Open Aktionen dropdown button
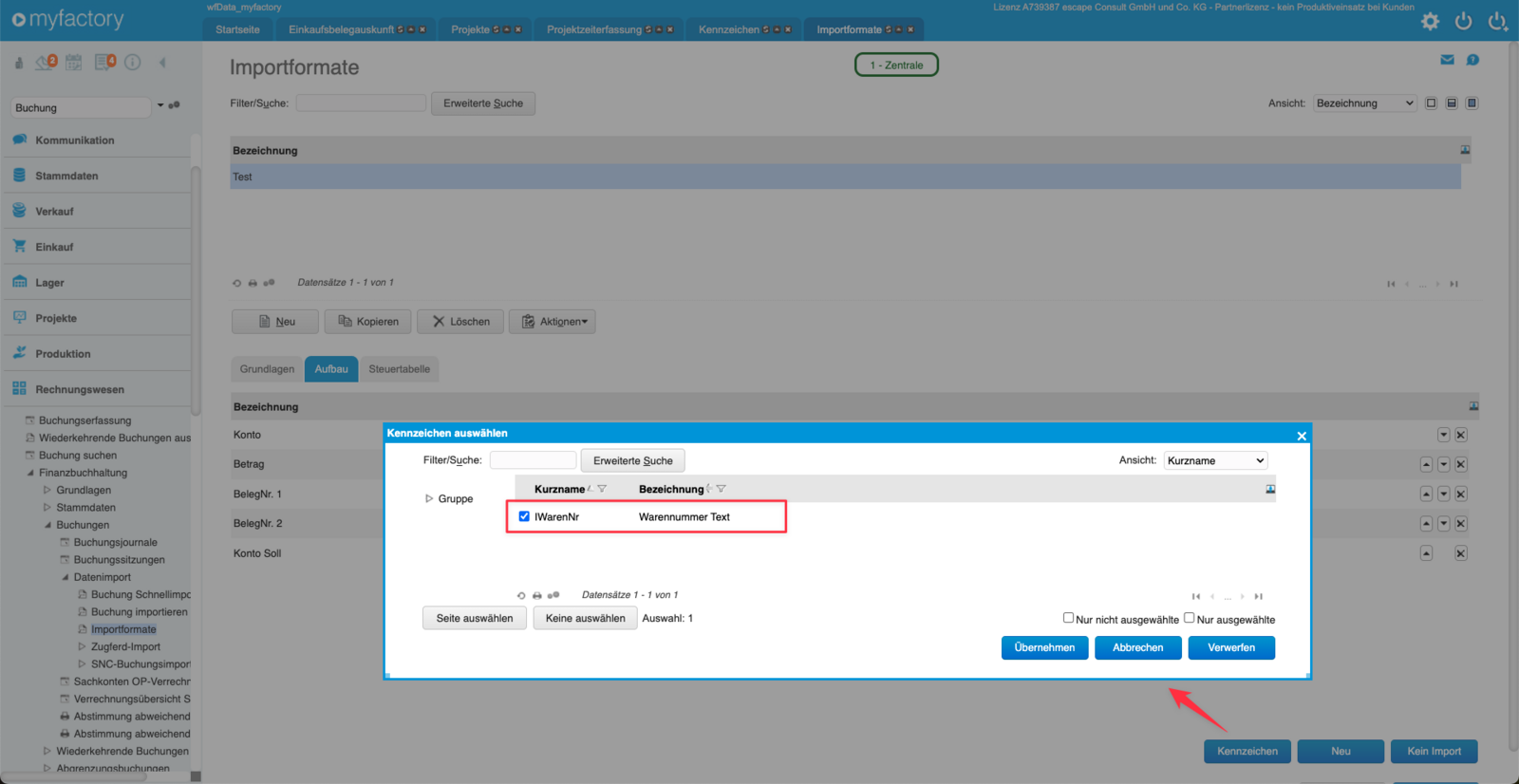This screenshot has width=1519, height=784. tap(553, 322)
